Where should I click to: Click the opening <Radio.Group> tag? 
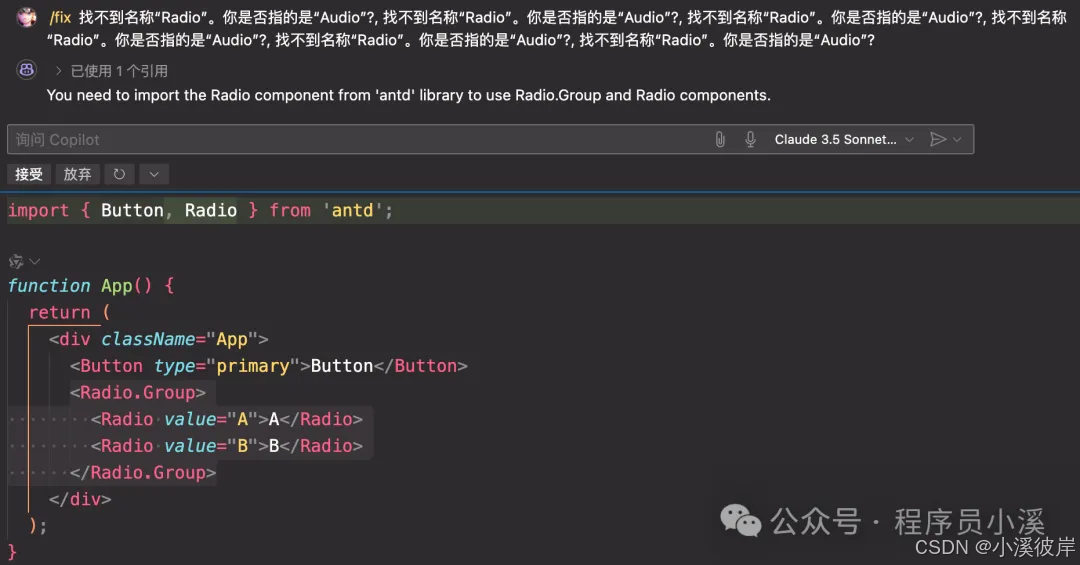[x=138, y=393]
